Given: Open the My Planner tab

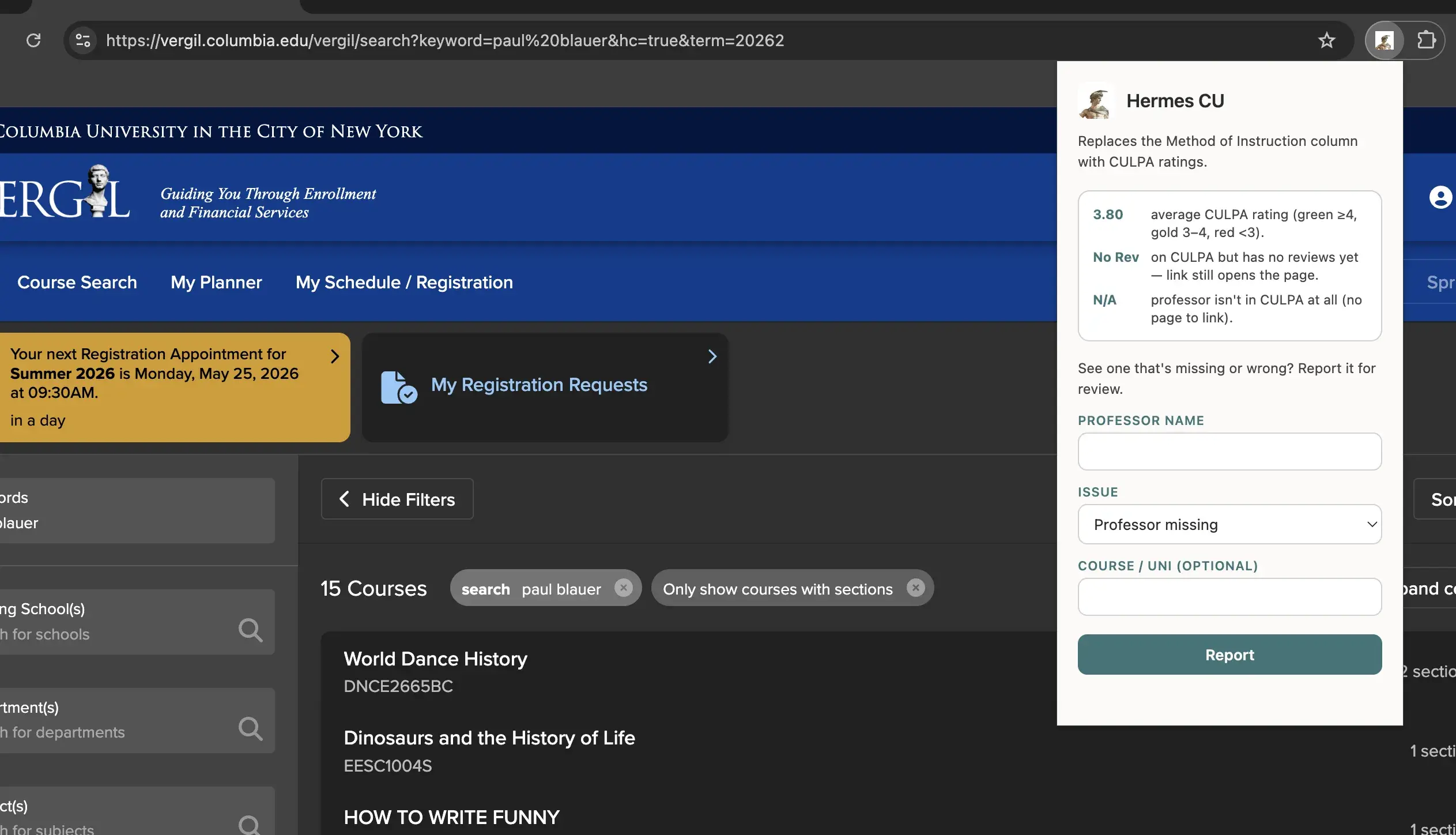Looking at the screenshot, I should (216, 283).
